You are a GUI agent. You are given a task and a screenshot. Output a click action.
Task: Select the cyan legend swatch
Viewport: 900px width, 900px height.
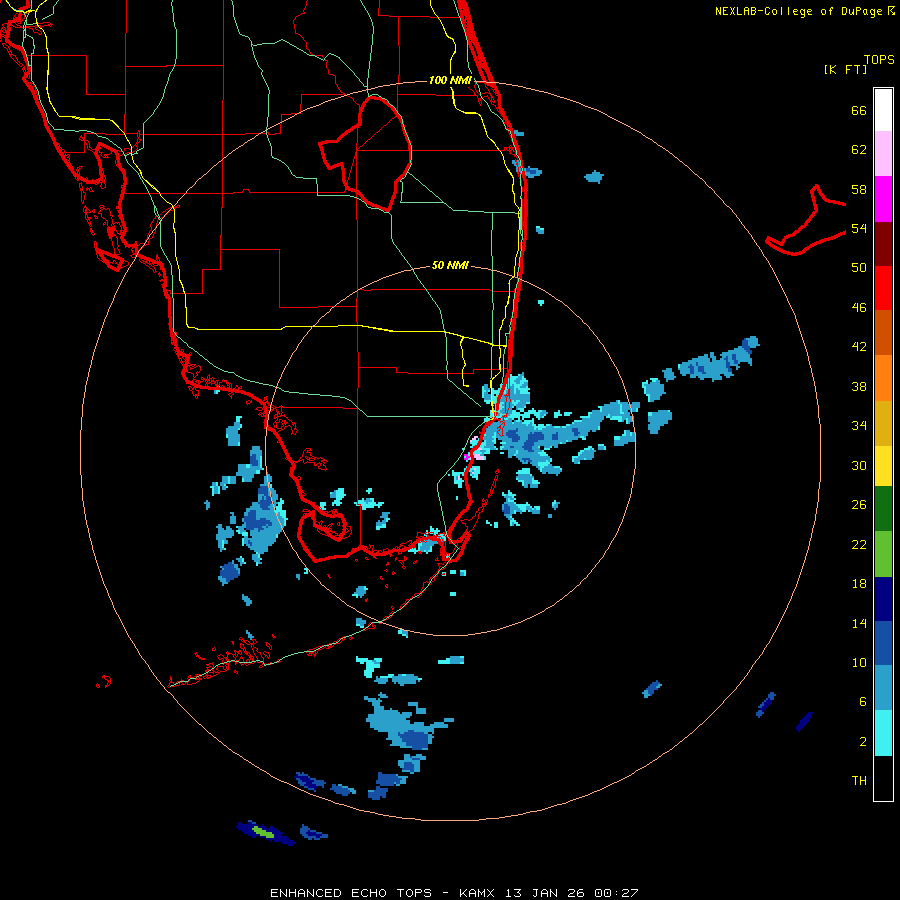coord(883,733)
